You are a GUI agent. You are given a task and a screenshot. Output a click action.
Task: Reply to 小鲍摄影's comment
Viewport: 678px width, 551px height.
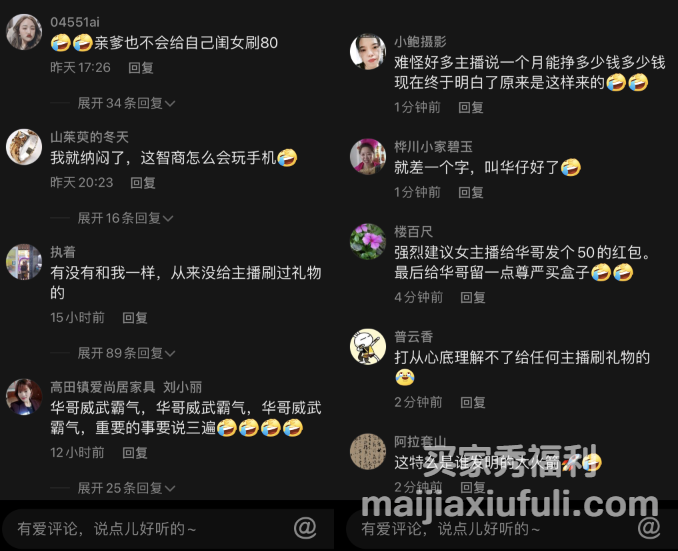point(471,107)
